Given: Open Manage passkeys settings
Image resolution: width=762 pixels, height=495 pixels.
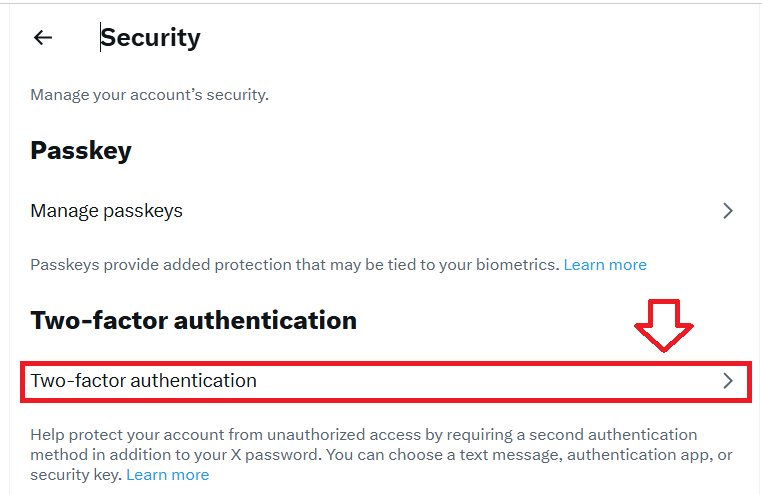Looking at the screenshot, I should point(107,211).
